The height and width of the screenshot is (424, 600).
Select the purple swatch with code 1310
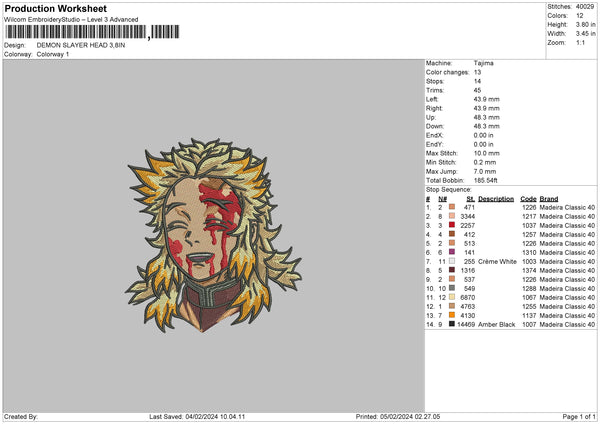point(452,252)
